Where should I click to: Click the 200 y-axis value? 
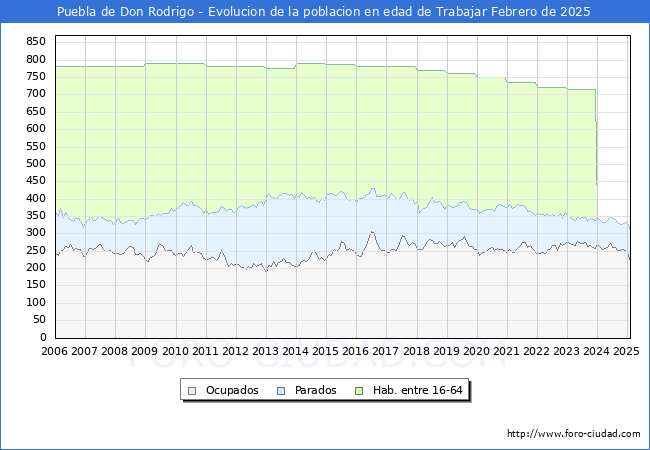point(36,267)
